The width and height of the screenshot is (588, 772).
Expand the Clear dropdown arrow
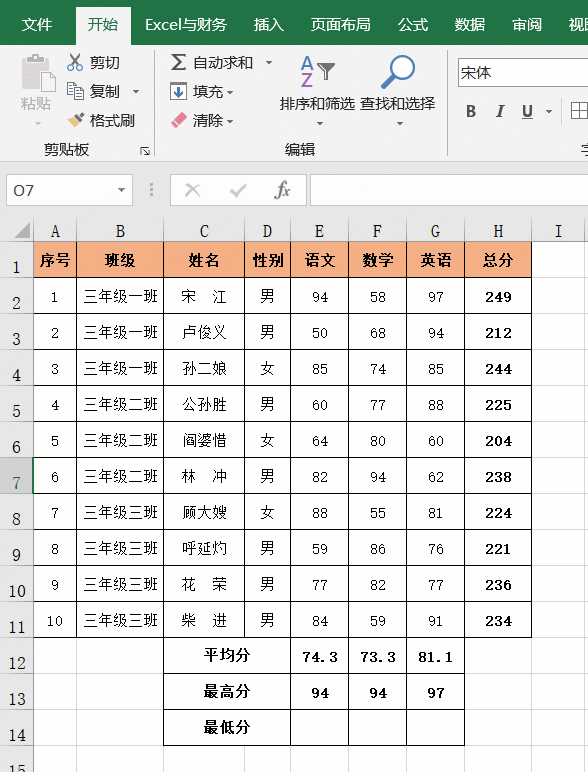pyautogui.click(x=230, y=121)
